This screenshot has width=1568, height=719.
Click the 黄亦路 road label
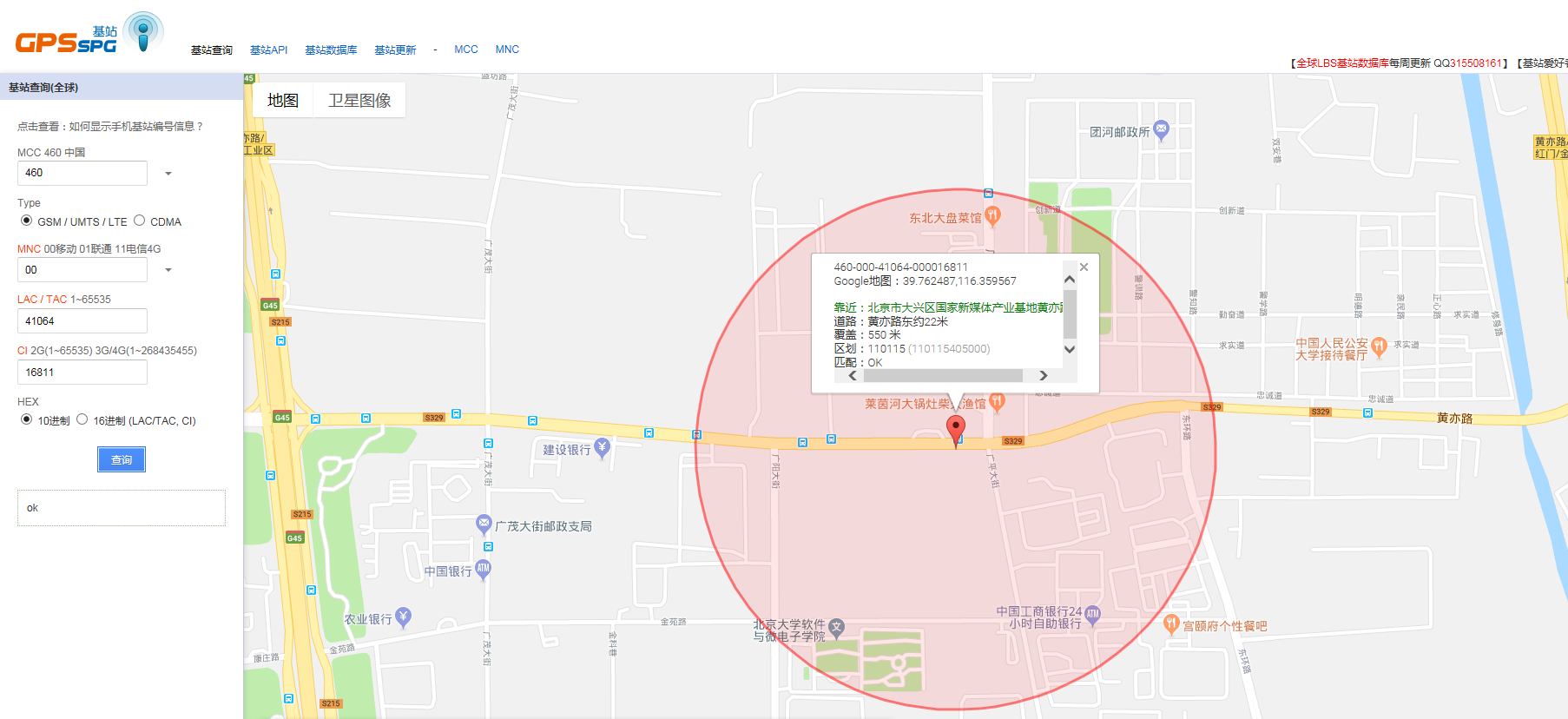coord(1454,418)
